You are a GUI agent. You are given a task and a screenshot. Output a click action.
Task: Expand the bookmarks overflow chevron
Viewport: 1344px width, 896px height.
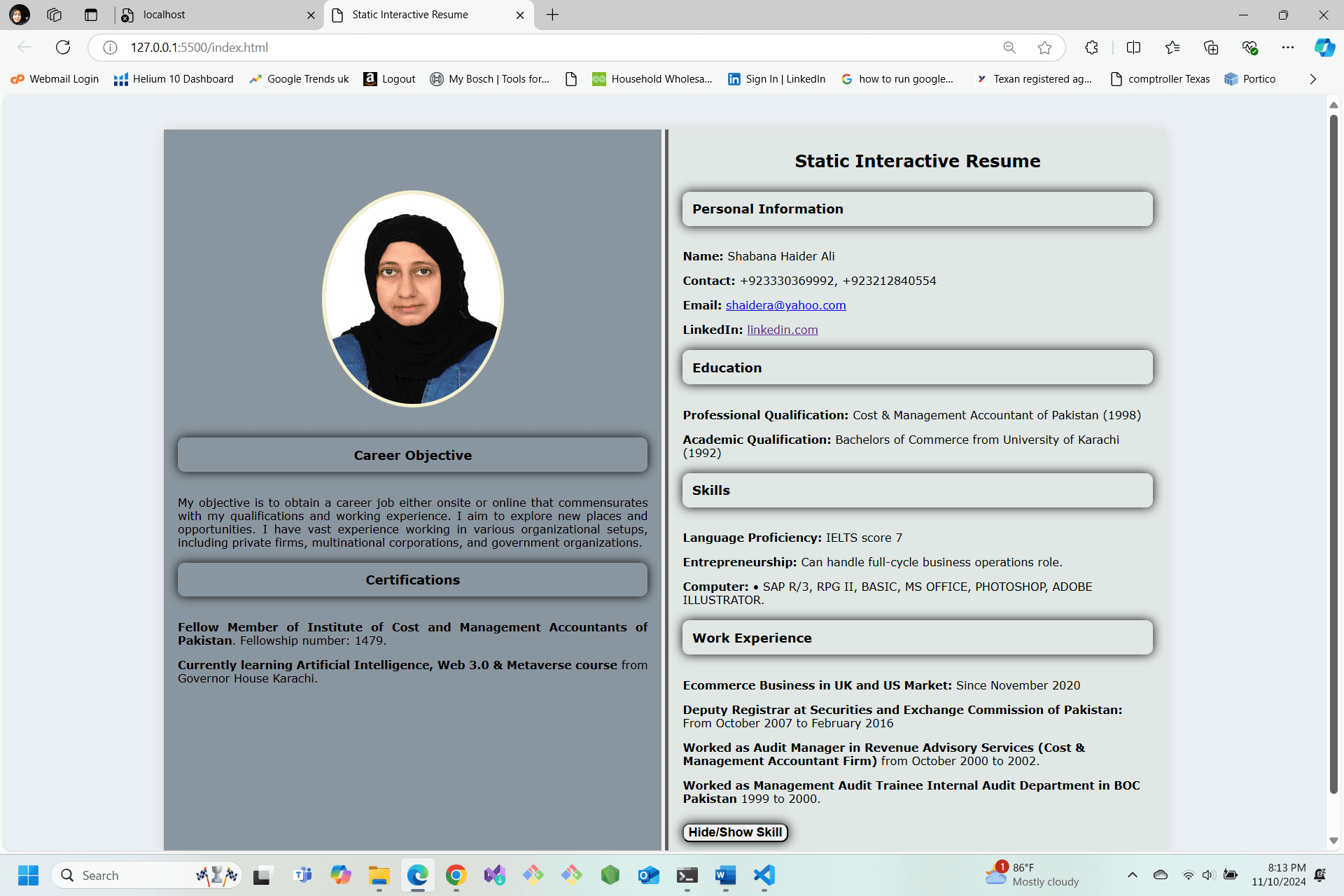click(x=1312, y=79)
